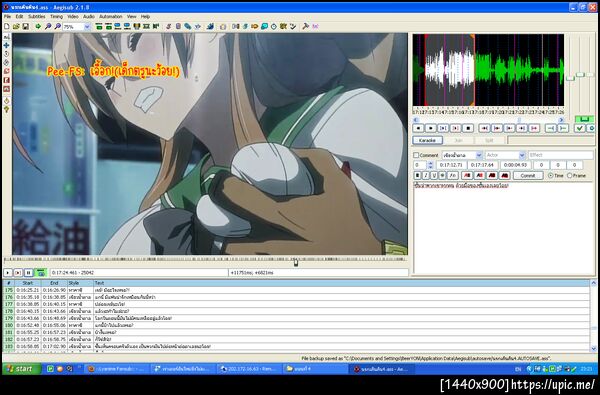The width and height of the screenshot is (600, 395).
Task: Play video from the video control bar
Action: [x=8, y=273]
